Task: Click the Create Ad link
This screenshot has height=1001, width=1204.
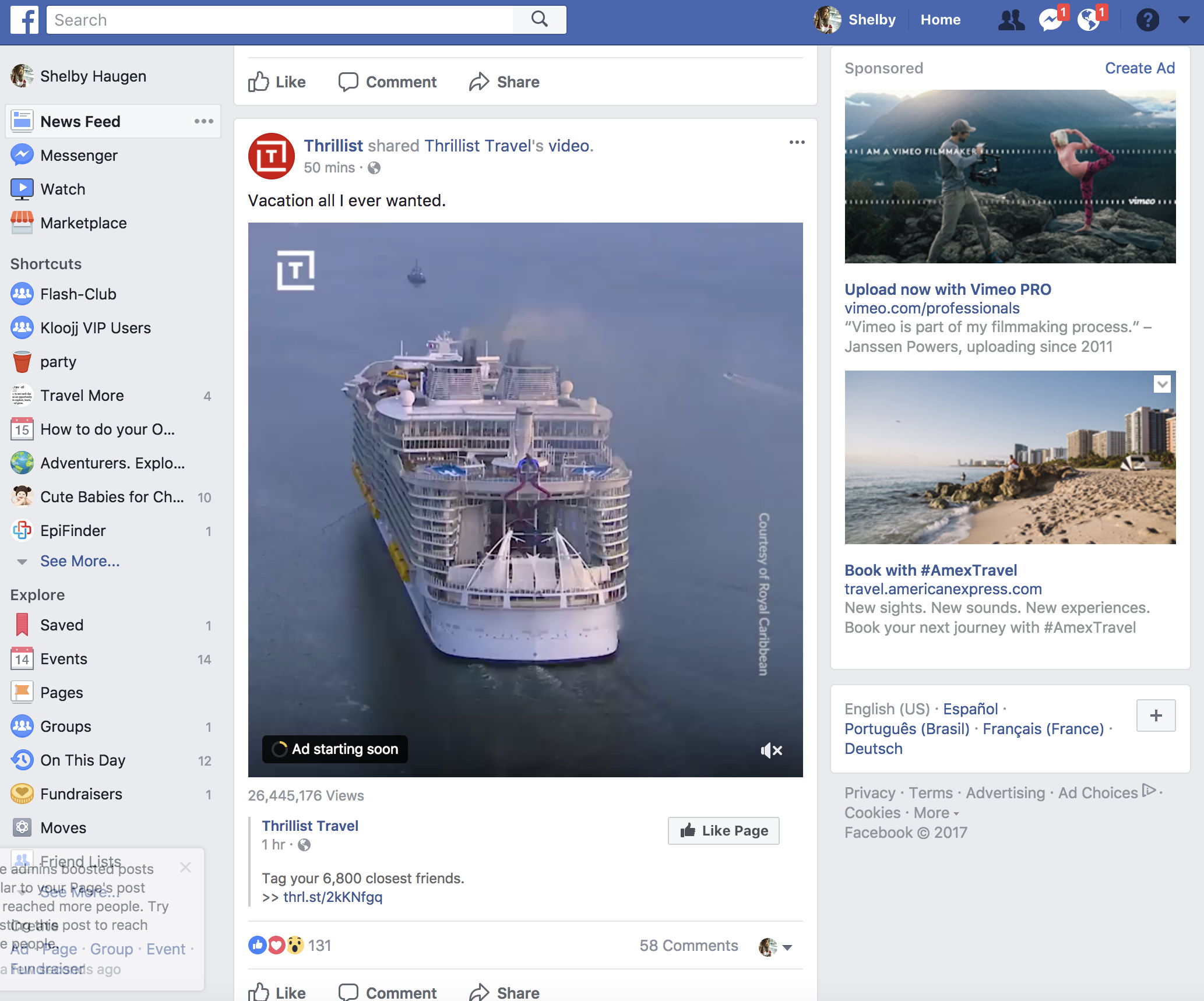Action: tap(1139, 68)
